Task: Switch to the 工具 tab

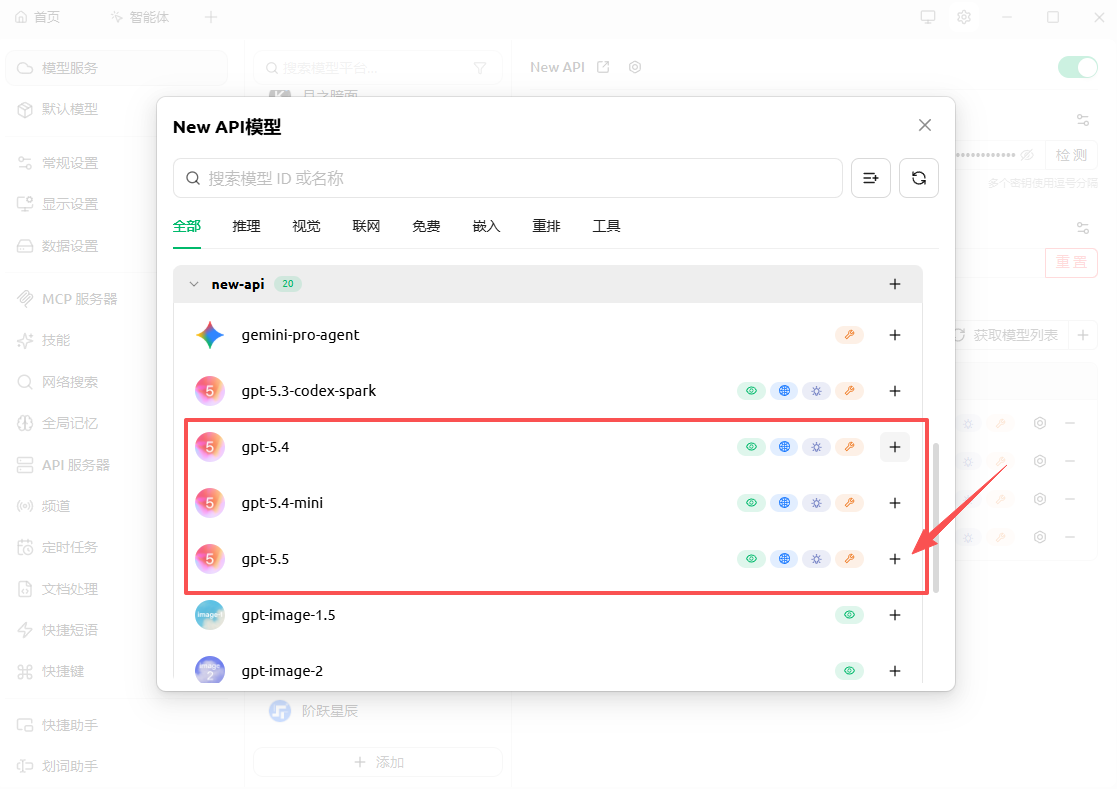Action: click(606, 226)
